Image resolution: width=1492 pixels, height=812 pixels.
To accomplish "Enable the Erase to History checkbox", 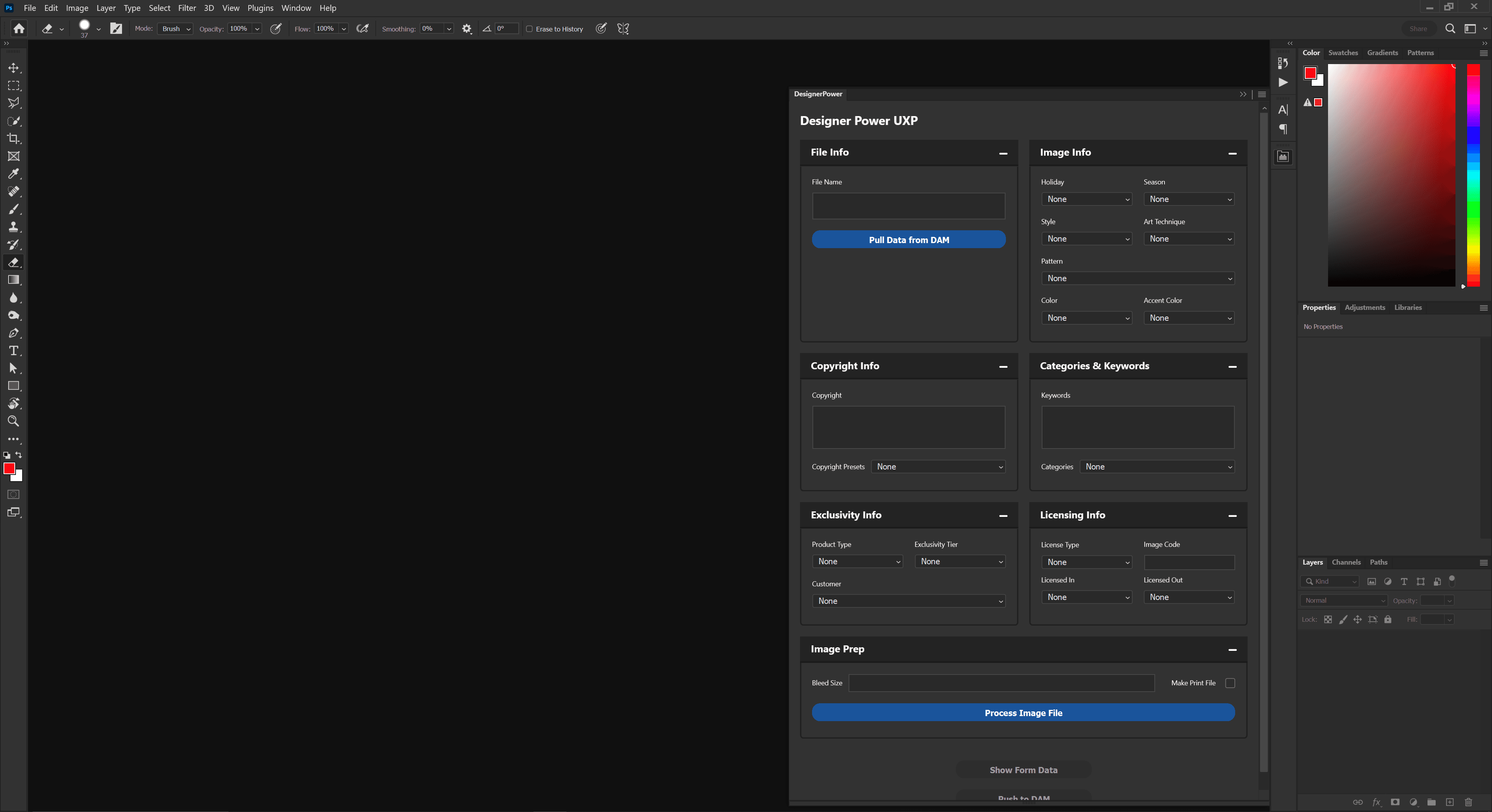I will pyautogui.click(x=529, y=28).
